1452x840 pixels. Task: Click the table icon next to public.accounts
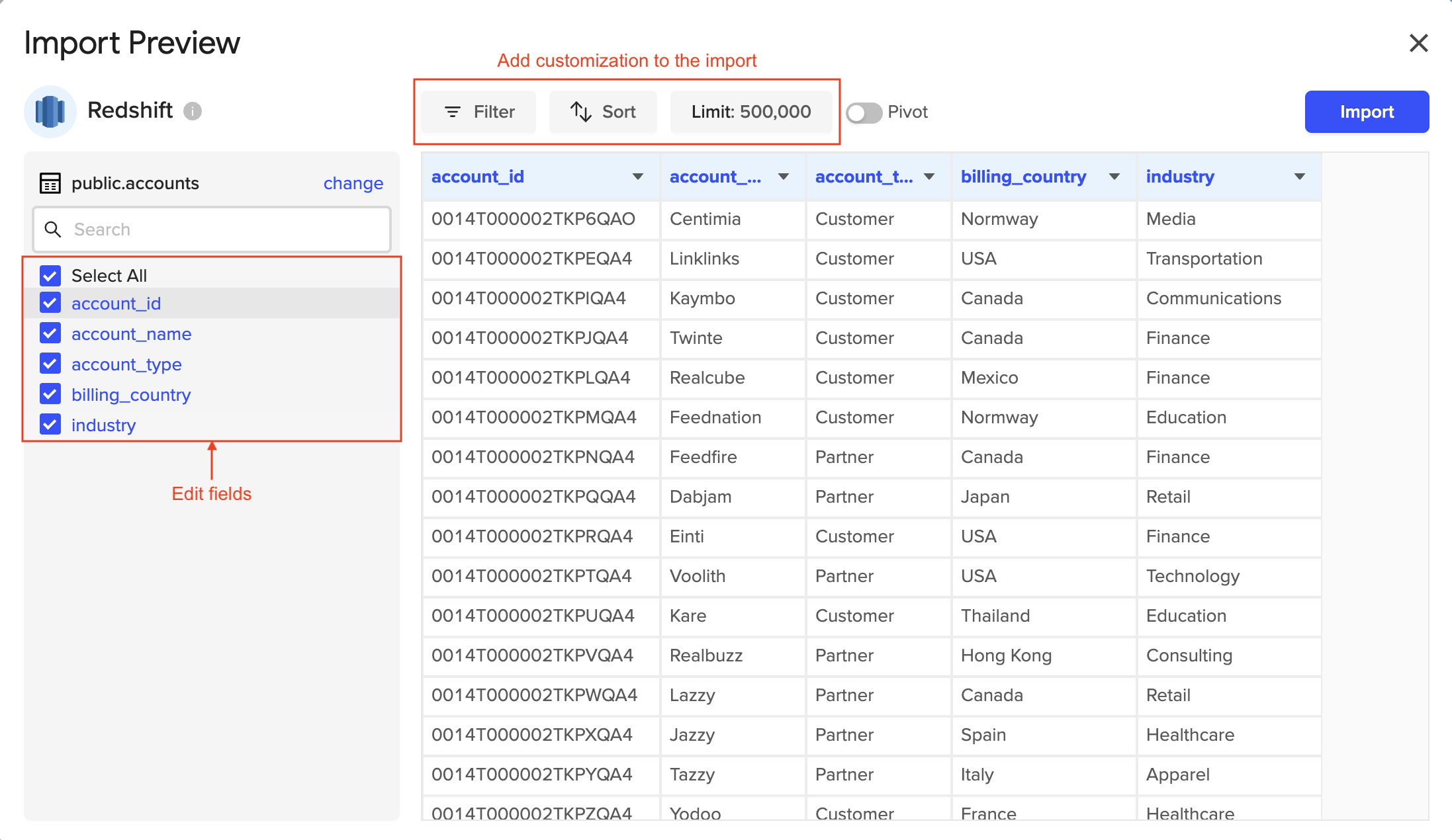pos(50,183)
